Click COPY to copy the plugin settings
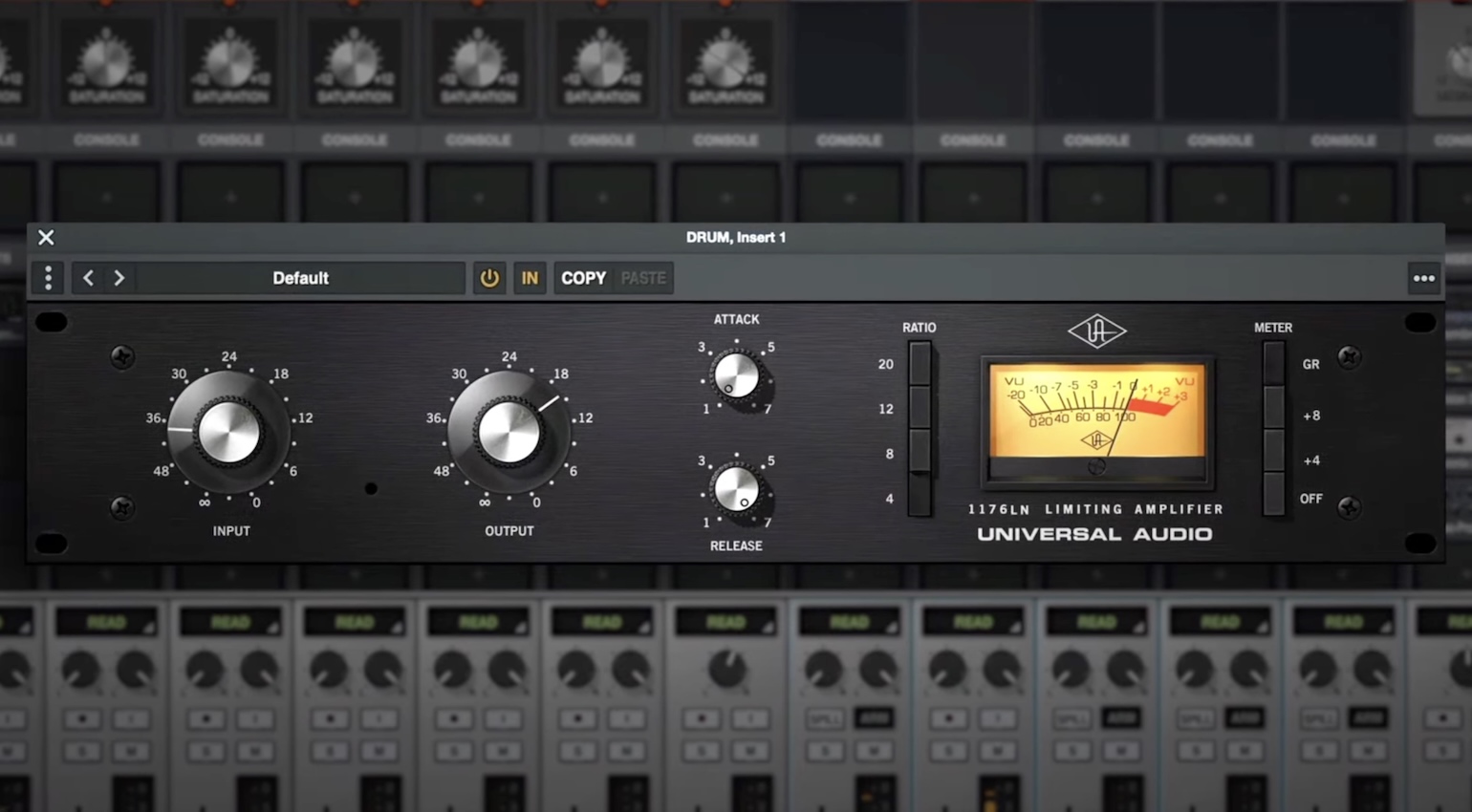 pos(583,278)
